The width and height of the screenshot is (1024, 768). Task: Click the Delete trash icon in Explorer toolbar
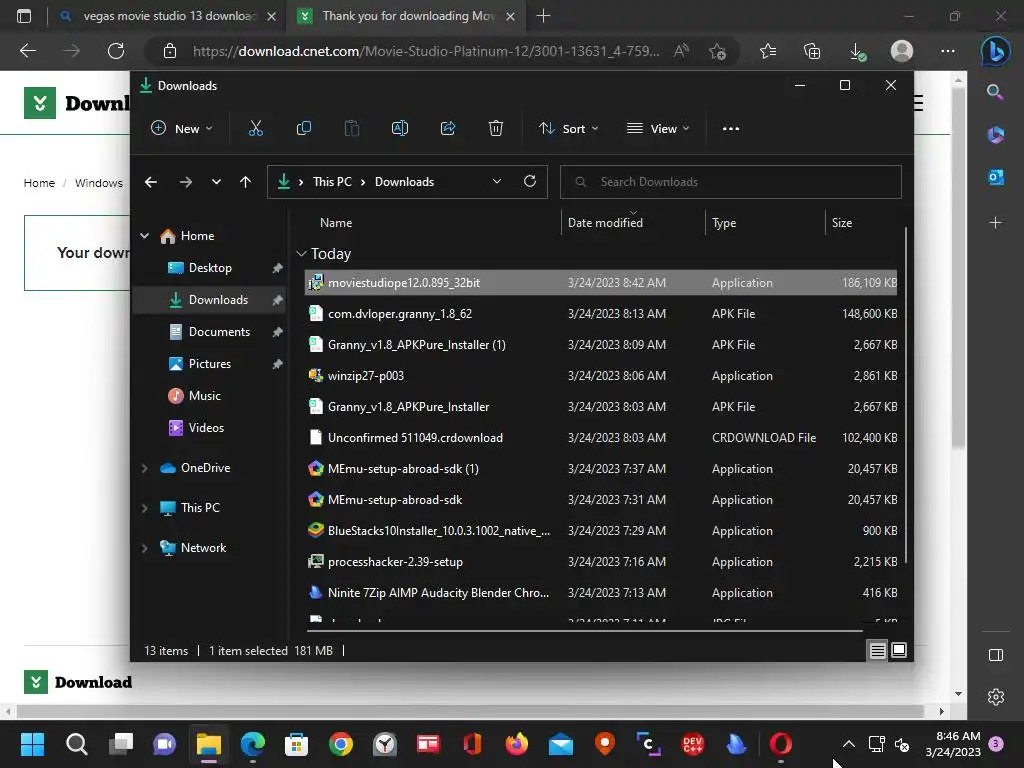coord(496,129)
